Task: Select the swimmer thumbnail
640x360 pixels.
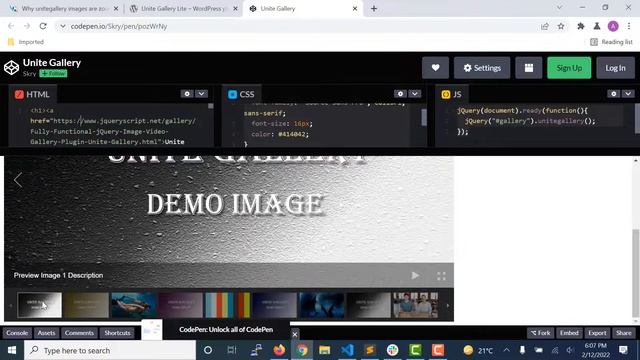Action: [133, 304]
